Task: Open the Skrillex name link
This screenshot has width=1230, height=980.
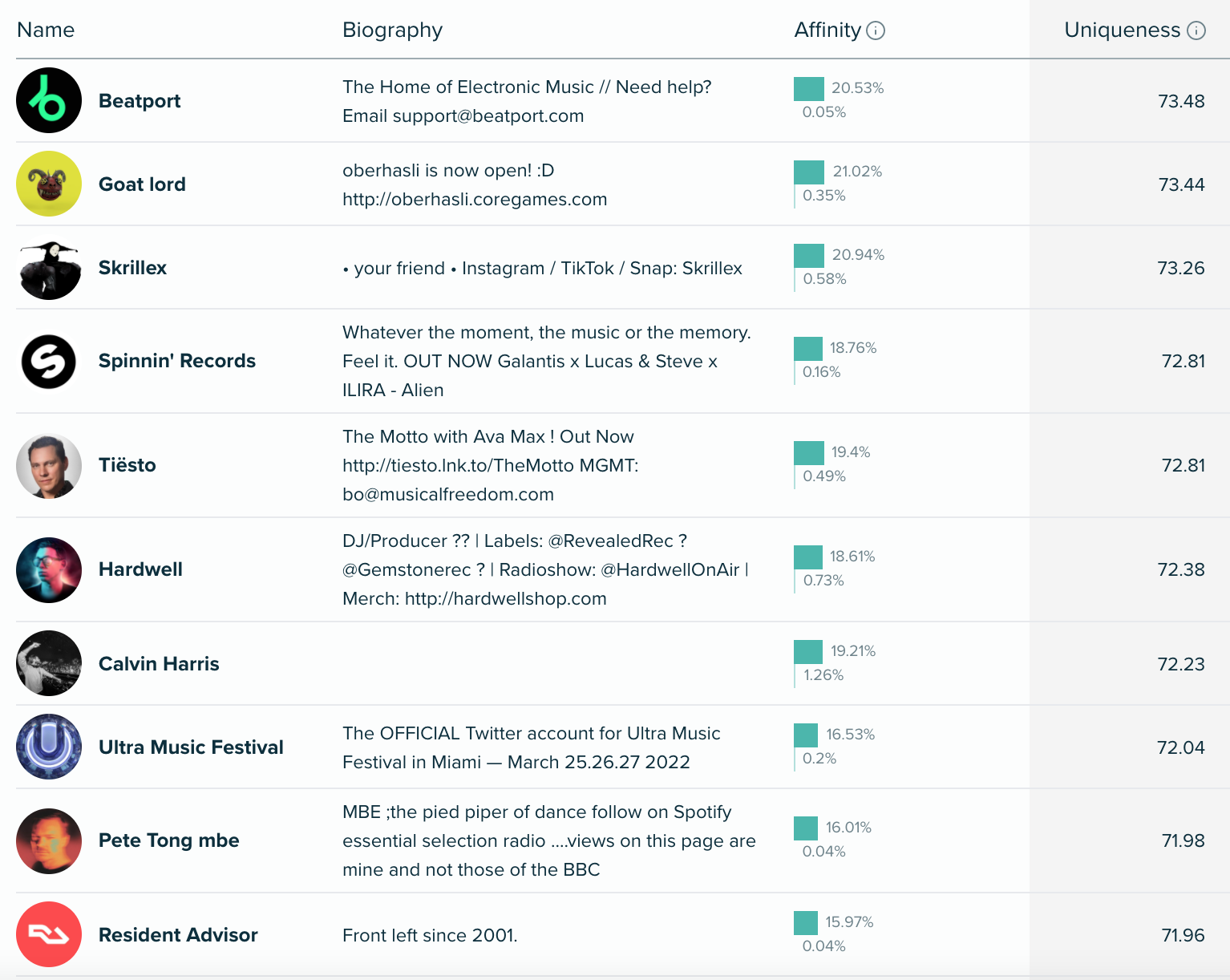Action: coord(132,268)
